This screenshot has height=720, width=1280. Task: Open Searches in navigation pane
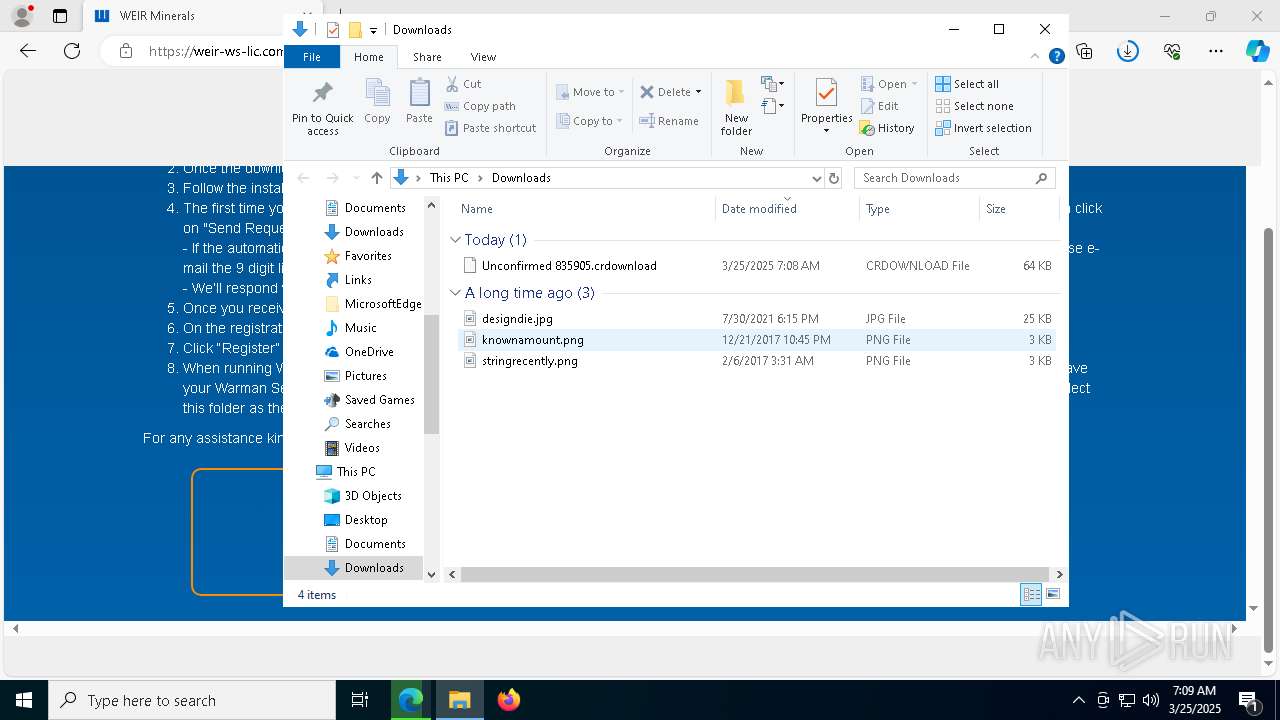point(357,424)
